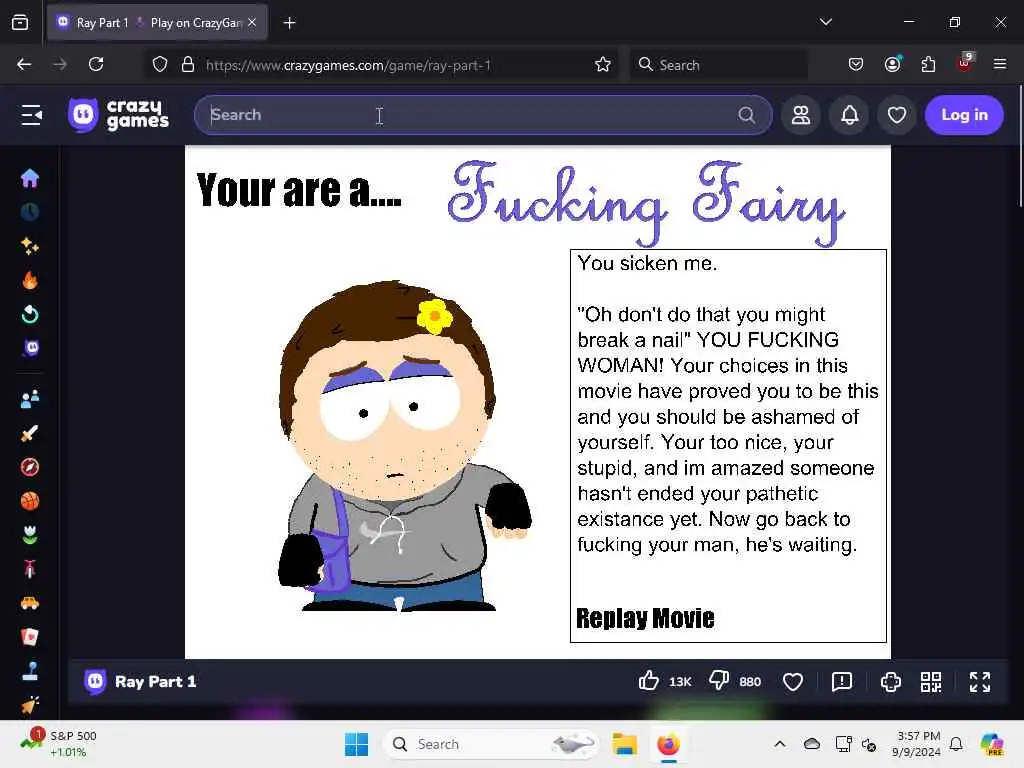Screen dimensions: 1024x768
Task: Click the Log in button
Action: pyautogui.click(x=964, y=115)
